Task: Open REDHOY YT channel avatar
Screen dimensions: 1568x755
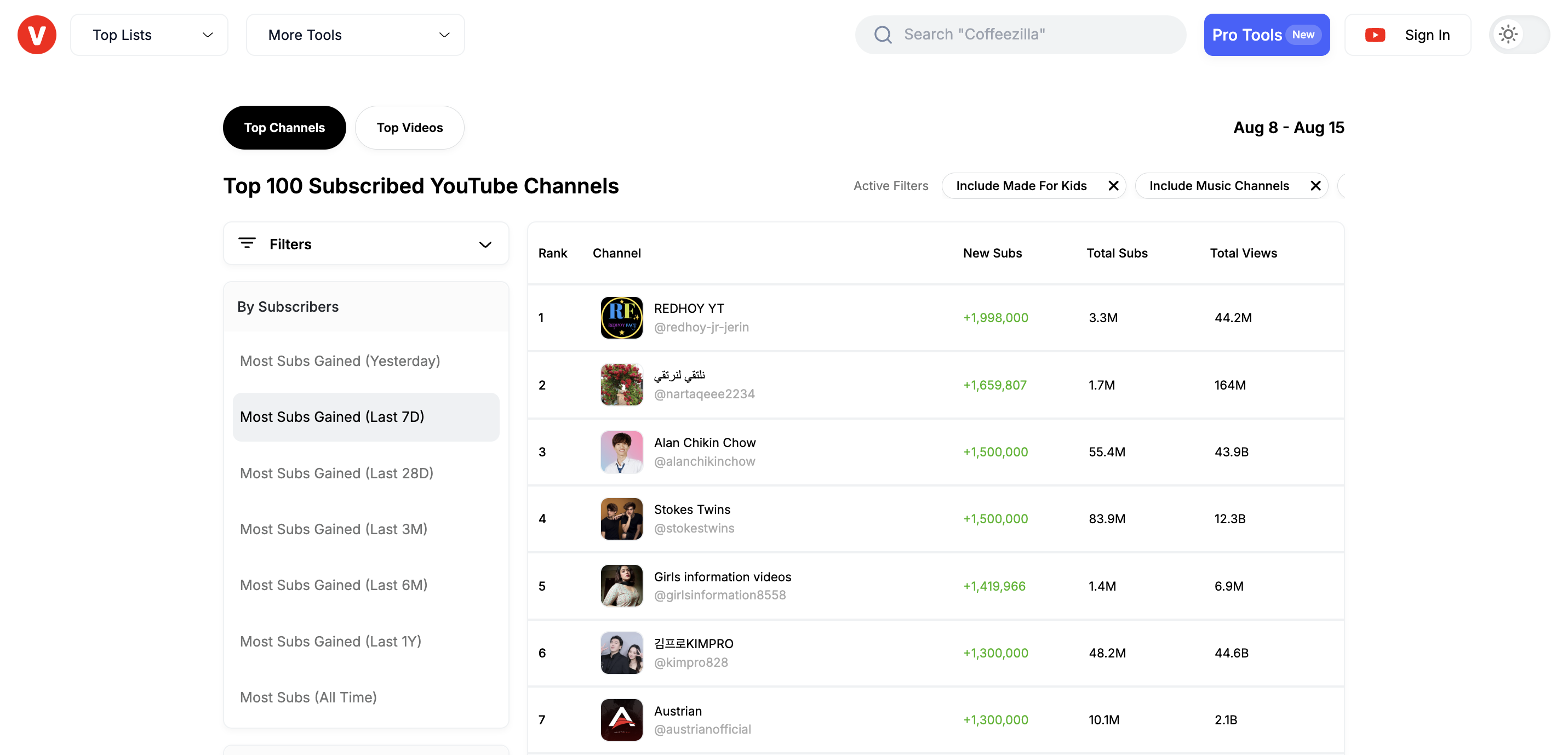Action: tap(621, 318)
